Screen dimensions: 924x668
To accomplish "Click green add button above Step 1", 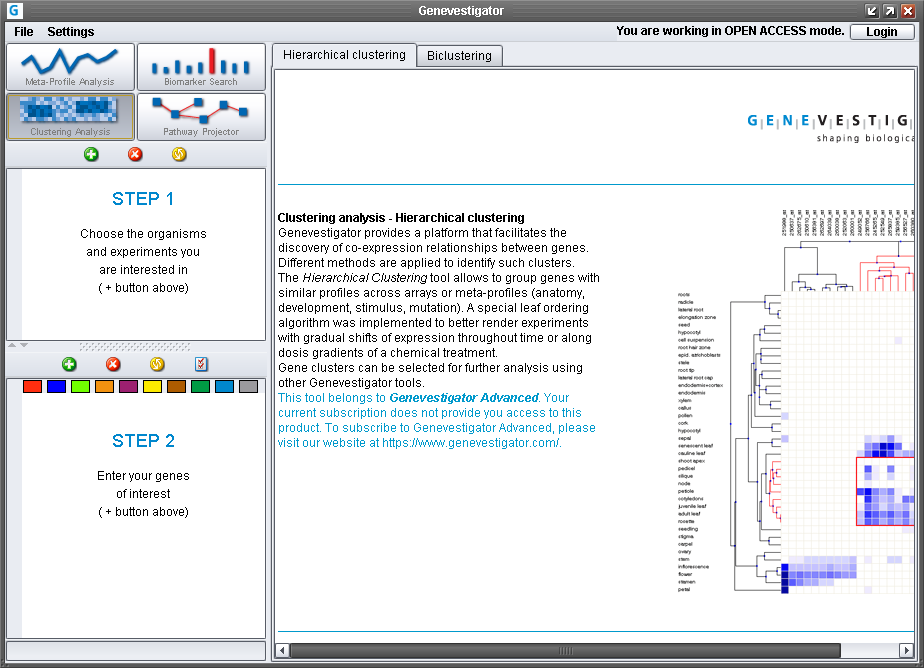I will pyautogui.click(x=92, y=154).
